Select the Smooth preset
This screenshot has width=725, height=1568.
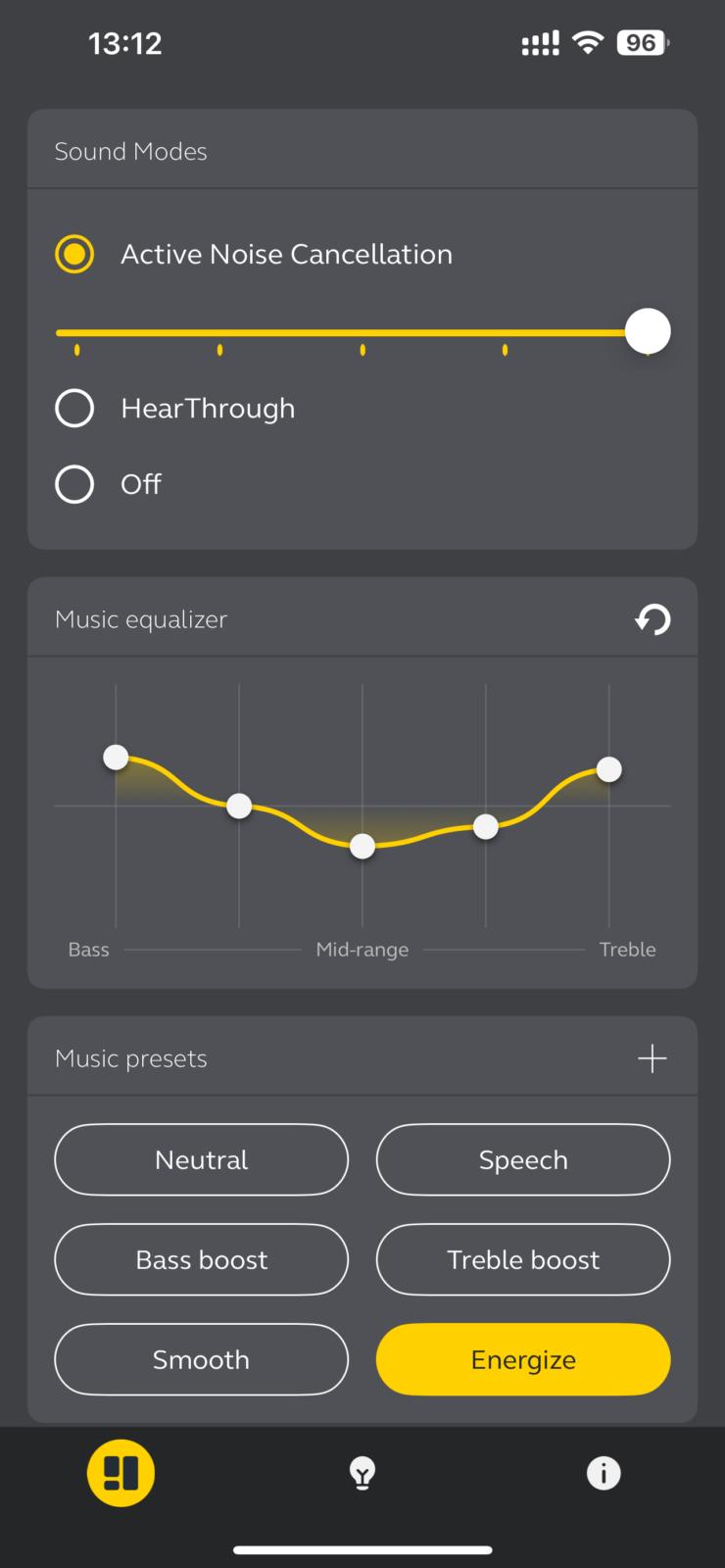(x=202, y=1359)
